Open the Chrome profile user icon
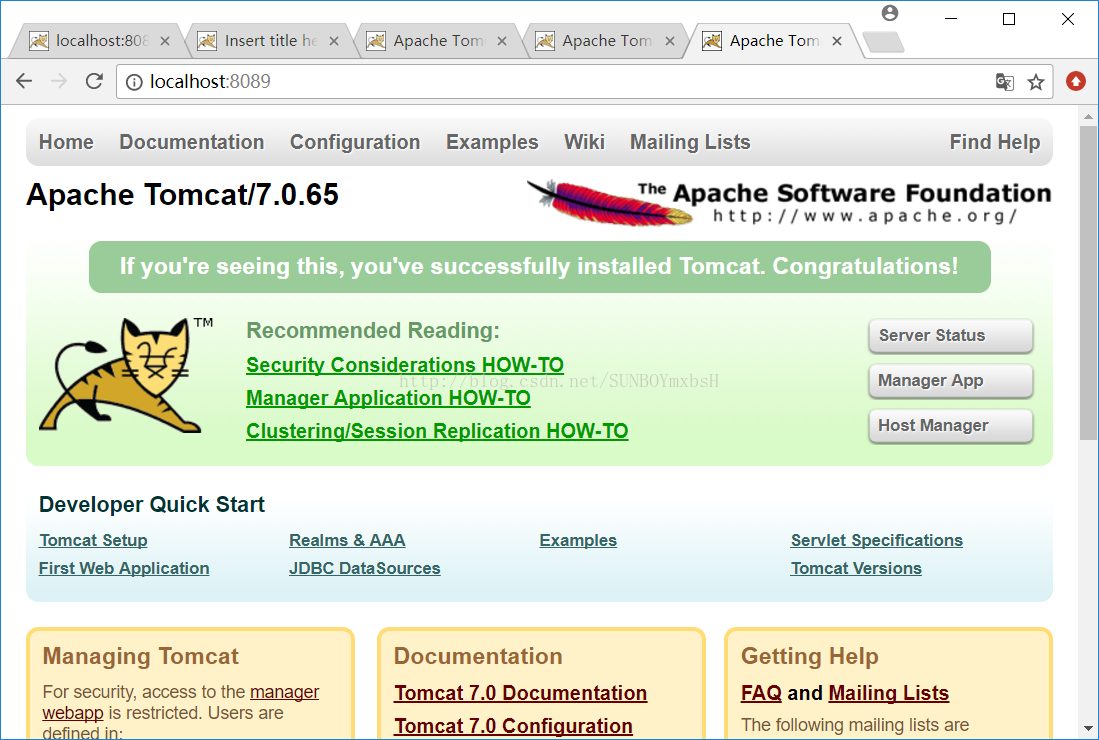1099x740 pixels. pyautogui.click(x=890, y=13)
